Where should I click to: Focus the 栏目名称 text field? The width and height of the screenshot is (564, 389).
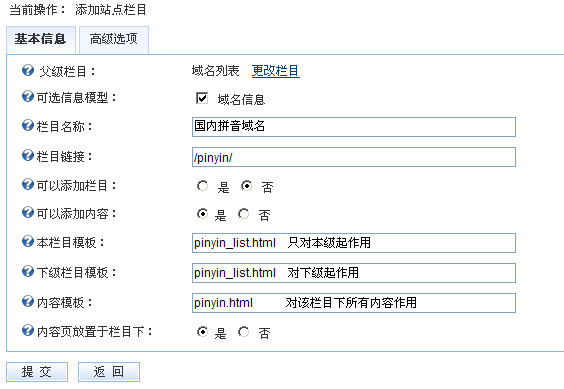point(354,127)
